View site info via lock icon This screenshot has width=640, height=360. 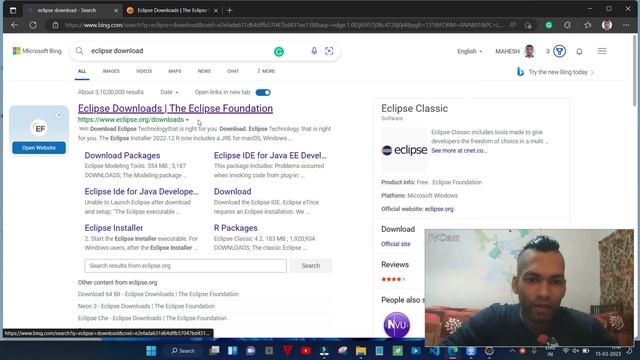point(56,25)
